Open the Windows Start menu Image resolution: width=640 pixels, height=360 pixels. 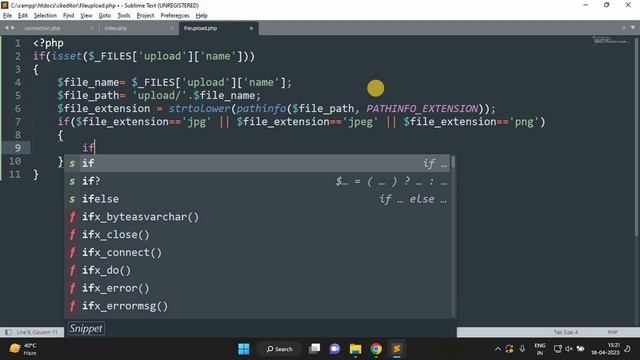[x=244, y=349]
